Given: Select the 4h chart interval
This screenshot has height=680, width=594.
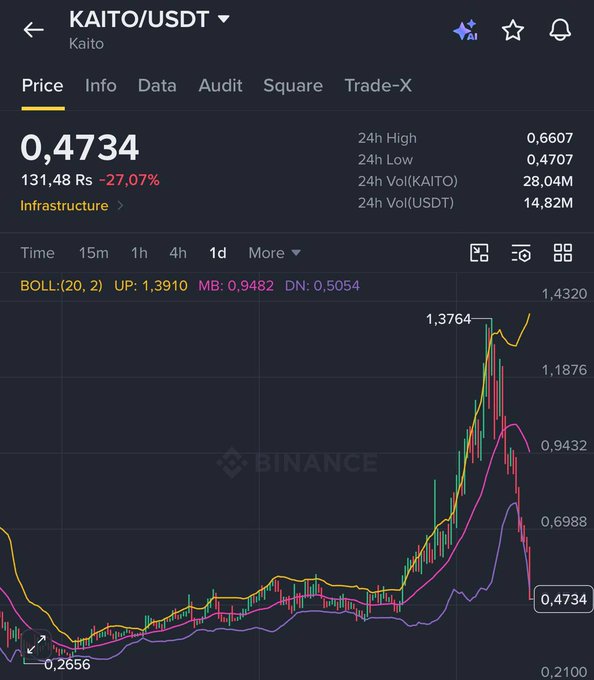Looking at the screenshot, I should tap(178, 253).
